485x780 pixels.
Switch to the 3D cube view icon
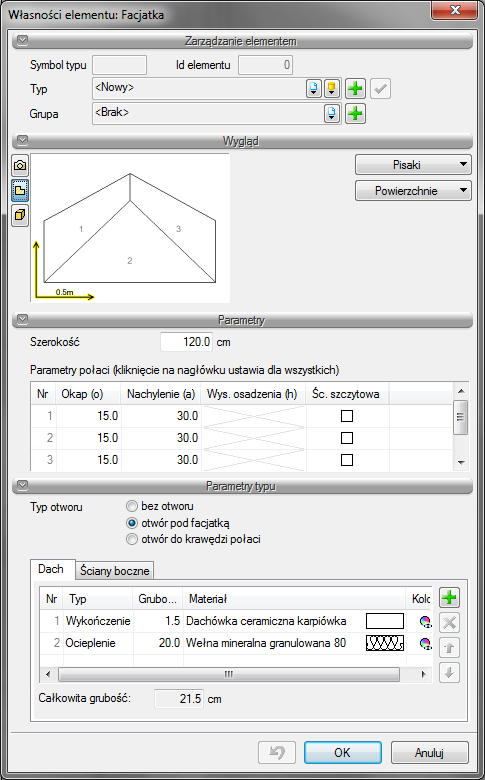pyautogui.click(x=20, y=215)
